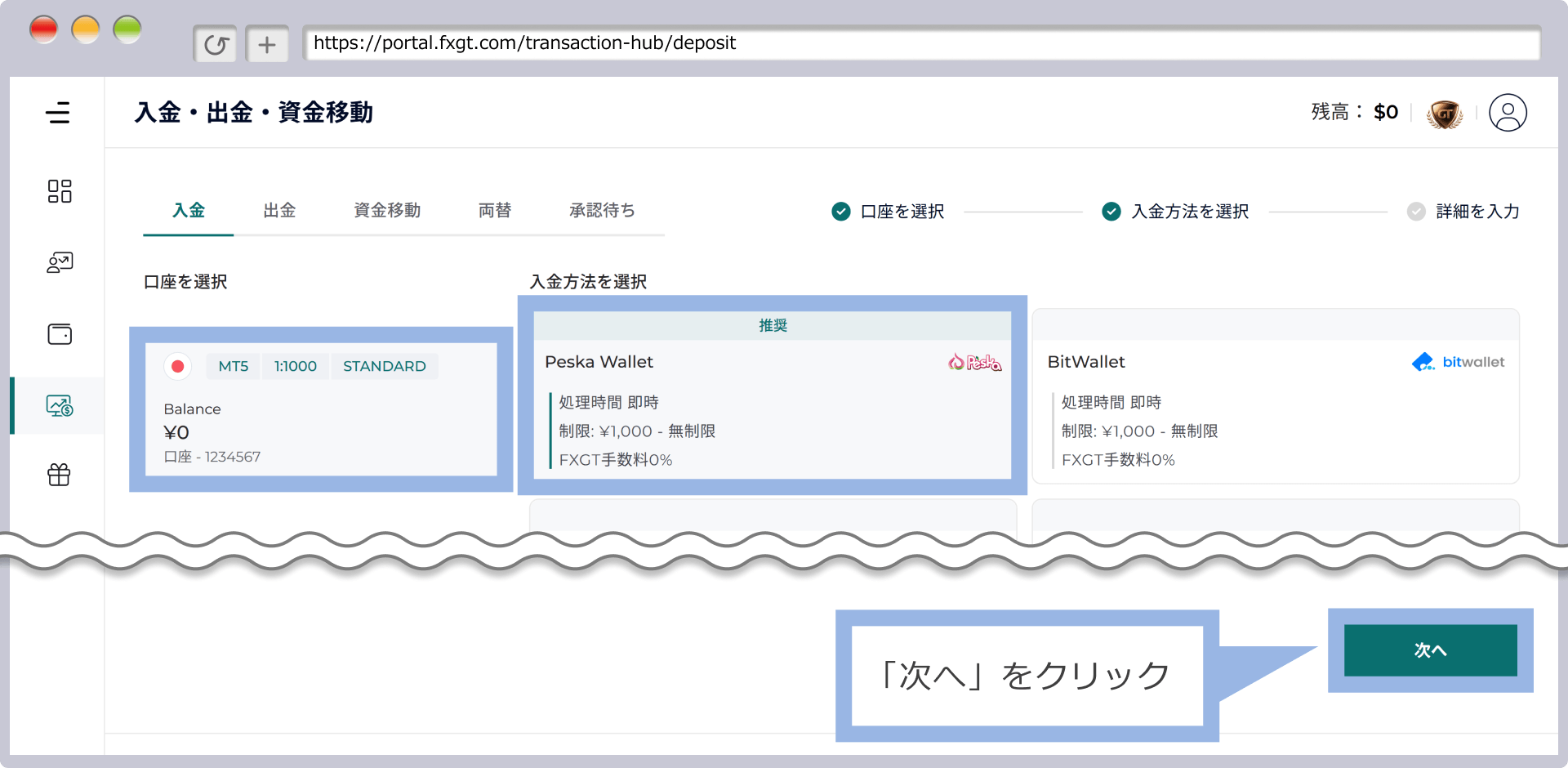Click the 推奨 recommended label
Screen dimensions: 1568x768
tap(773, 326)
